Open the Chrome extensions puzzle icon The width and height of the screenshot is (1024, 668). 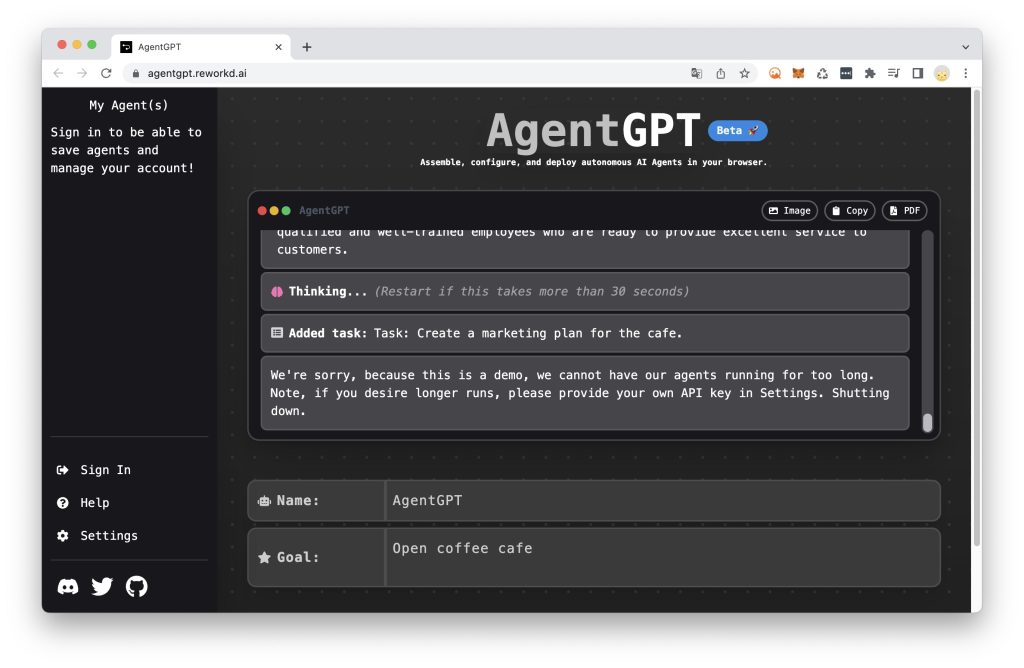[869, 73]
